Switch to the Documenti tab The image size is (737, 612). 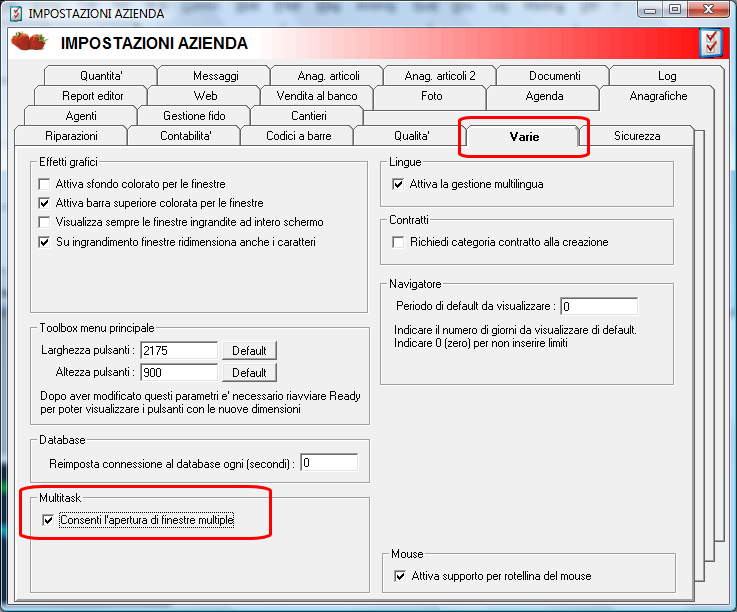[555, 76]
